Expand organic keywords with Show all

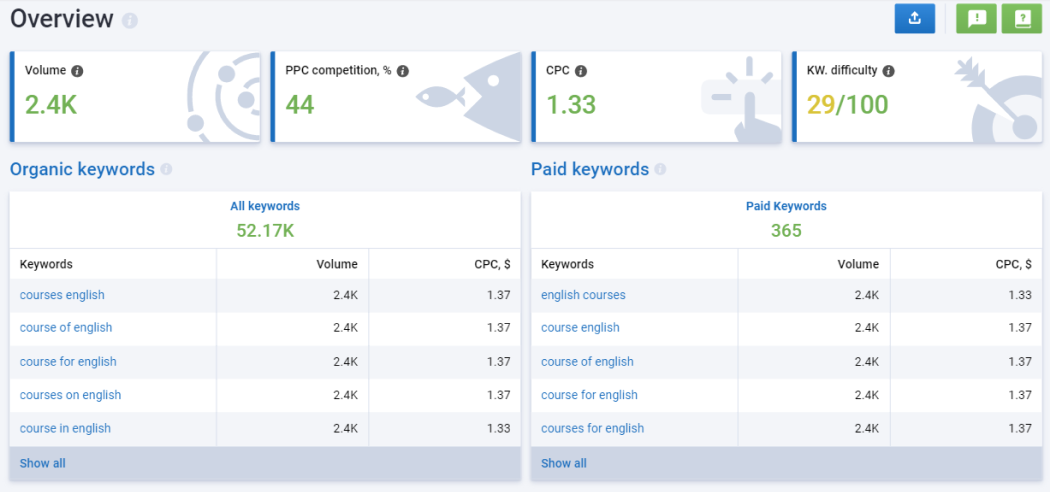click(x=43, y=463)
